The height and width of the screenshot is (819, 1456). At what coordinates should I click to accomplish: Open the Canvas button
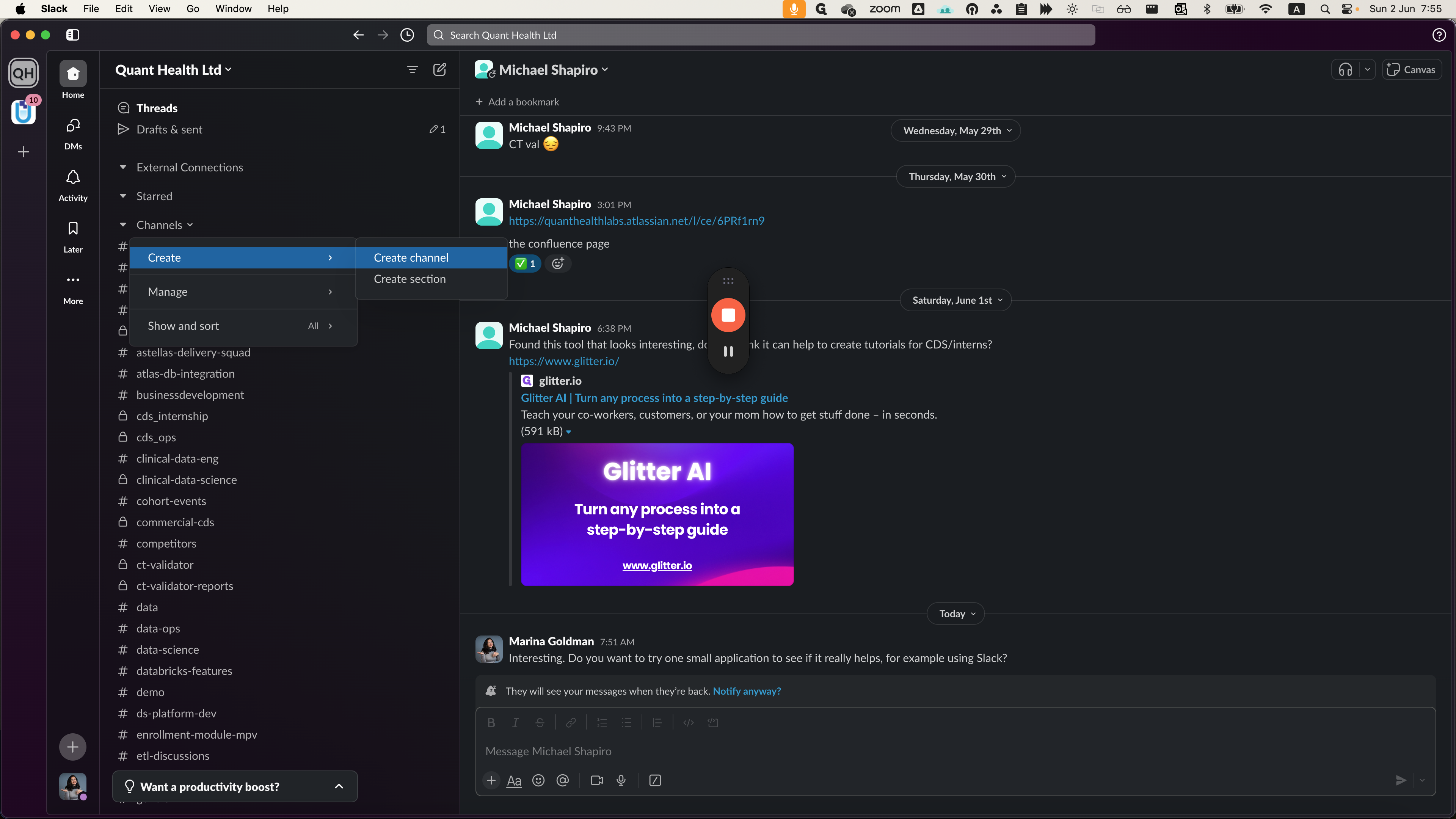1411,69
